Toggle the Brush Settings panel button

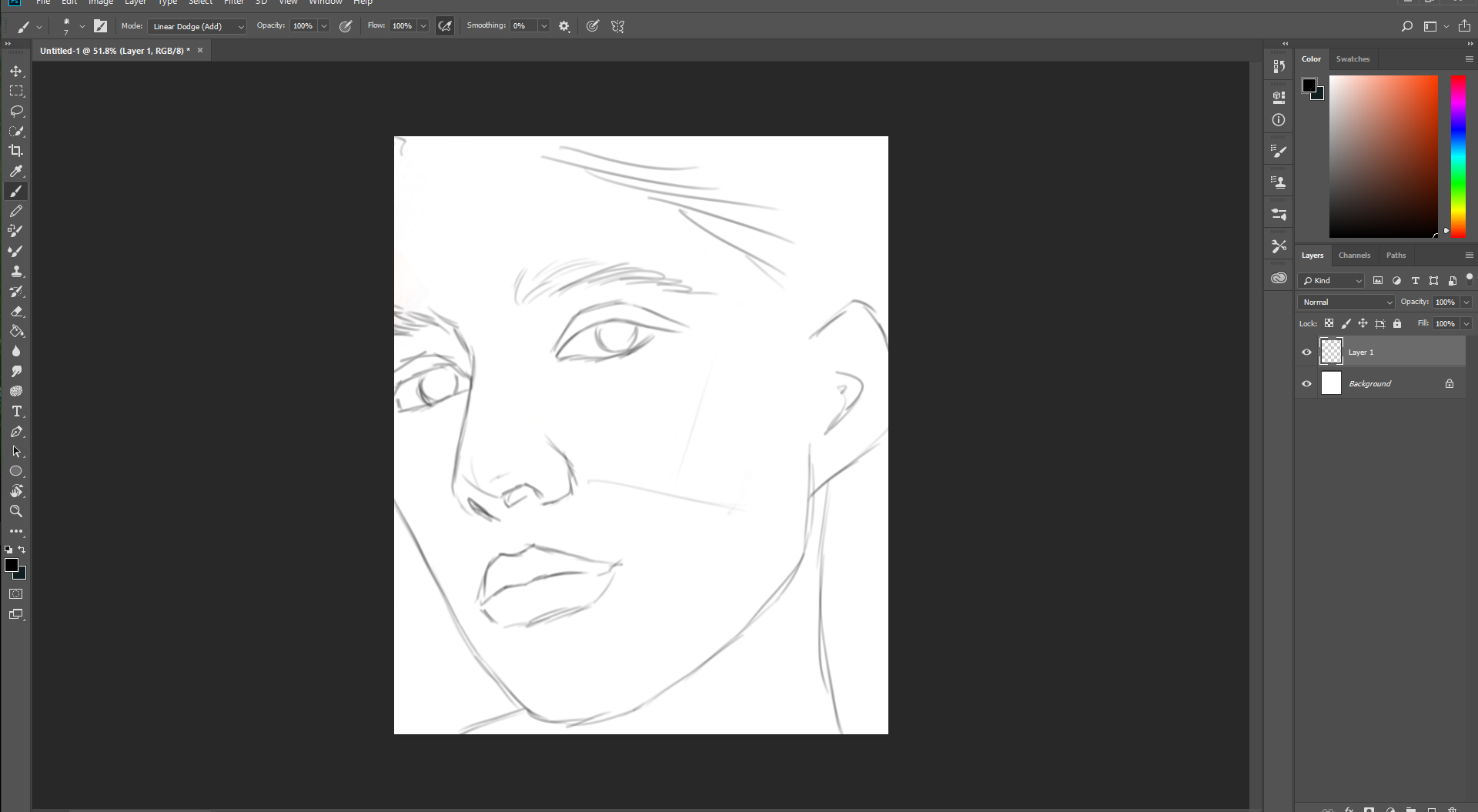coord(100,26)
